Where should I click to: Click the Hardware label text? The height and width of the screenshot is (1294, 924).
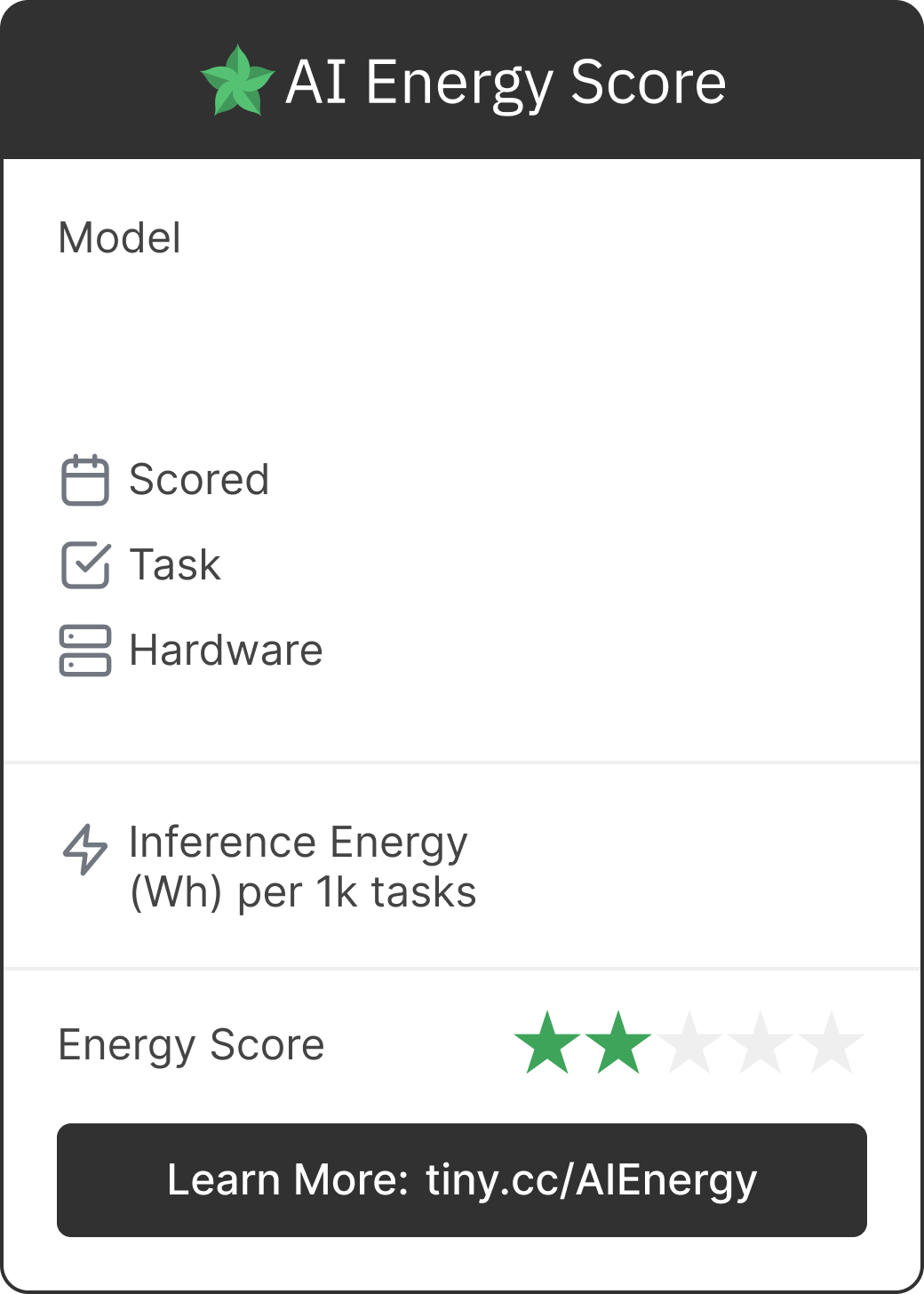tap(226, 651)
